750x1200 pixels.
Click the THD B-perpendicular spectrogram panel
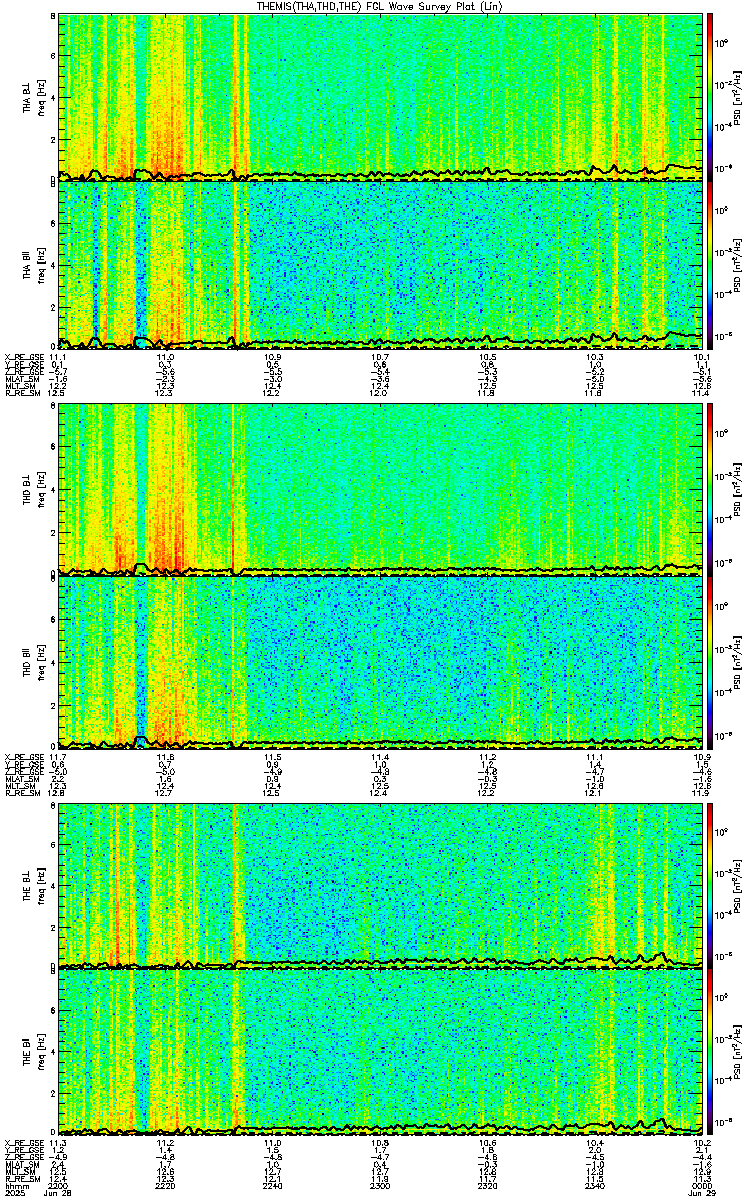pyautogui.click(x=381, y=487)
